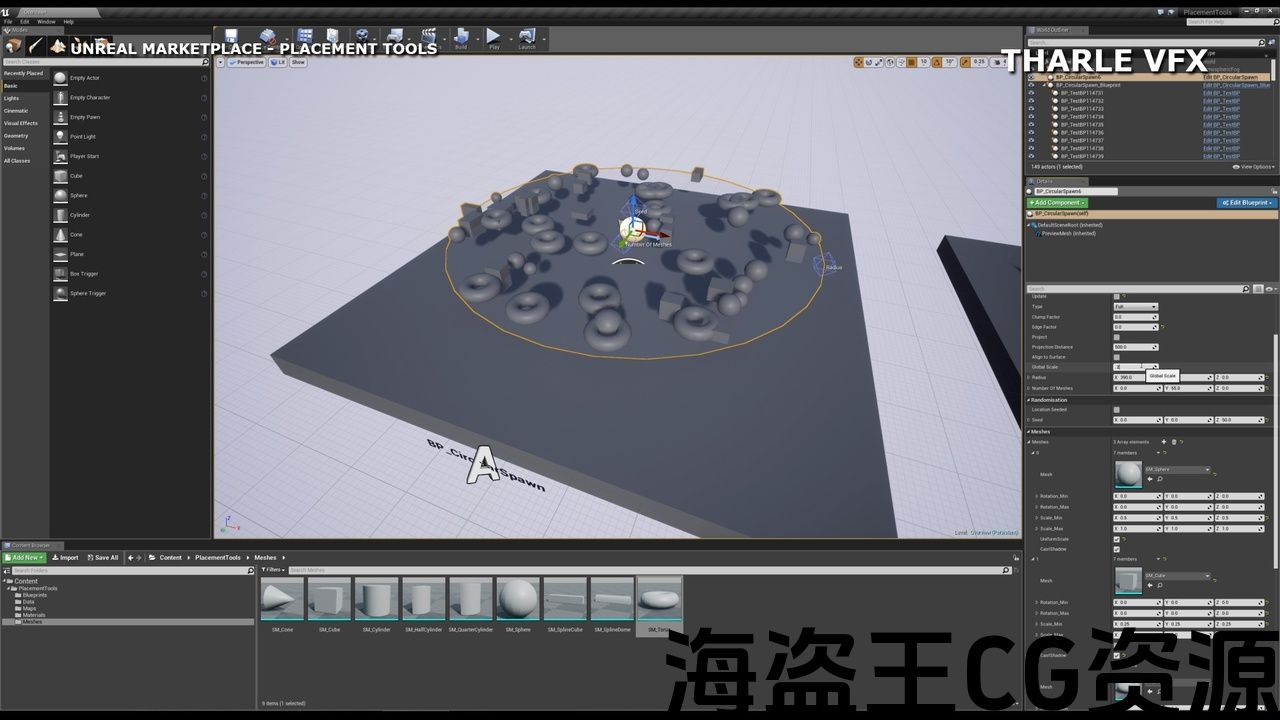
Task: Select the Geometry category tab
Action: point(16,136)
